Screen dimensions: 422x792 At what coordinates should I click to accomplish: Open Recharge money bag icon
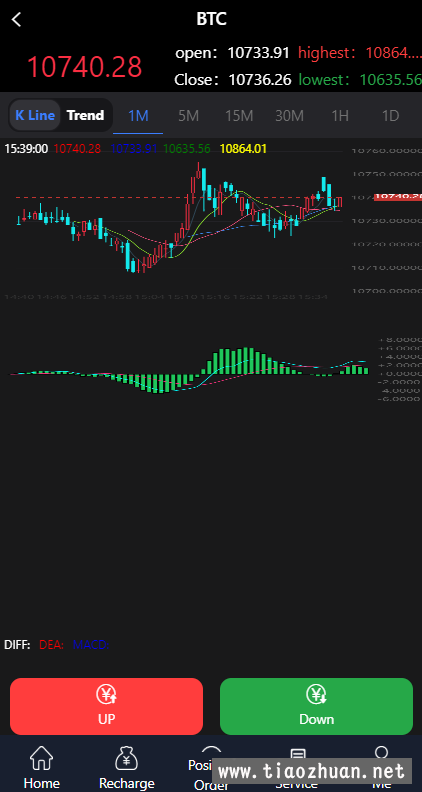pyautogui.click(x=126, y=759)
